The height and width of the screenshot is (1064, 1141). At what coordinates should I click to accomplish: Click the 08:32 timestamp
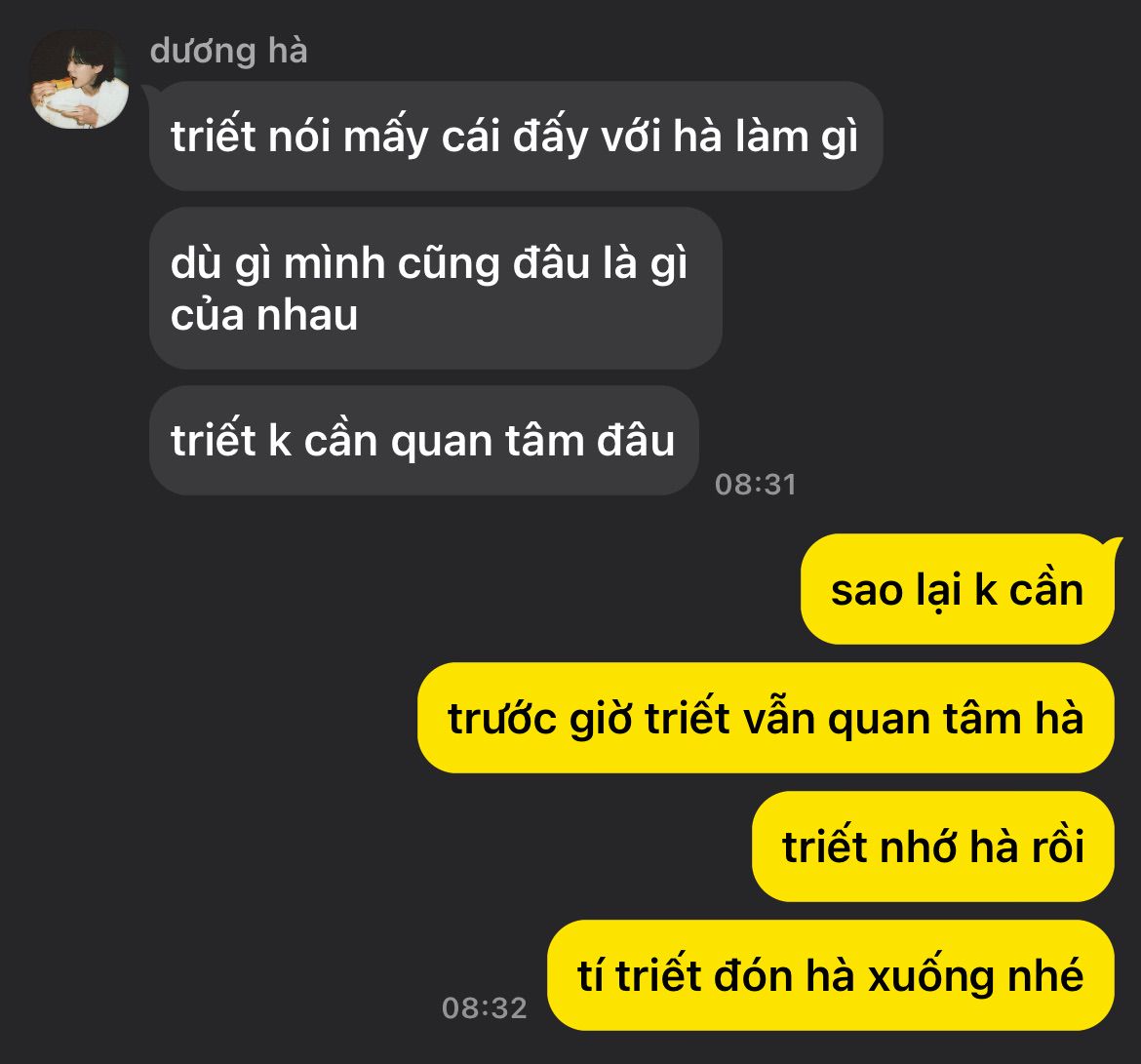point(484,1008)
